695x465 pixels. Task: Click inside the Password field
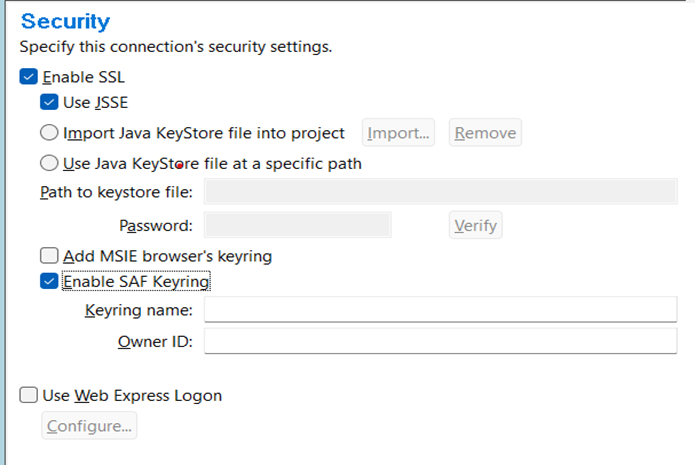(297, 225)
